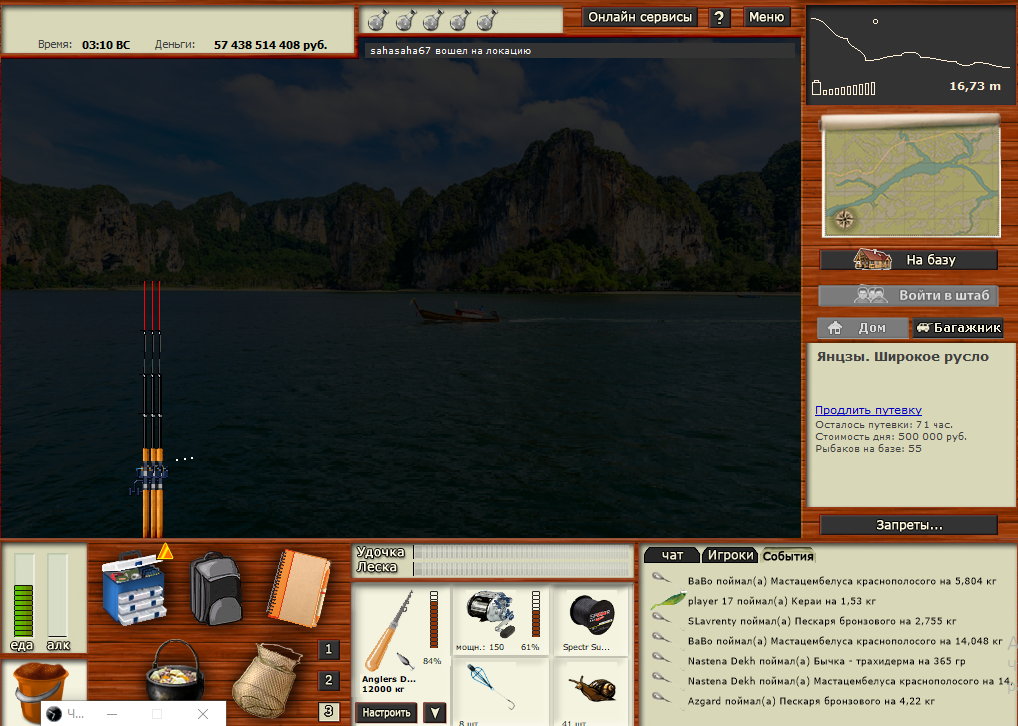Click the depth profile chart

tap(911, 54)
